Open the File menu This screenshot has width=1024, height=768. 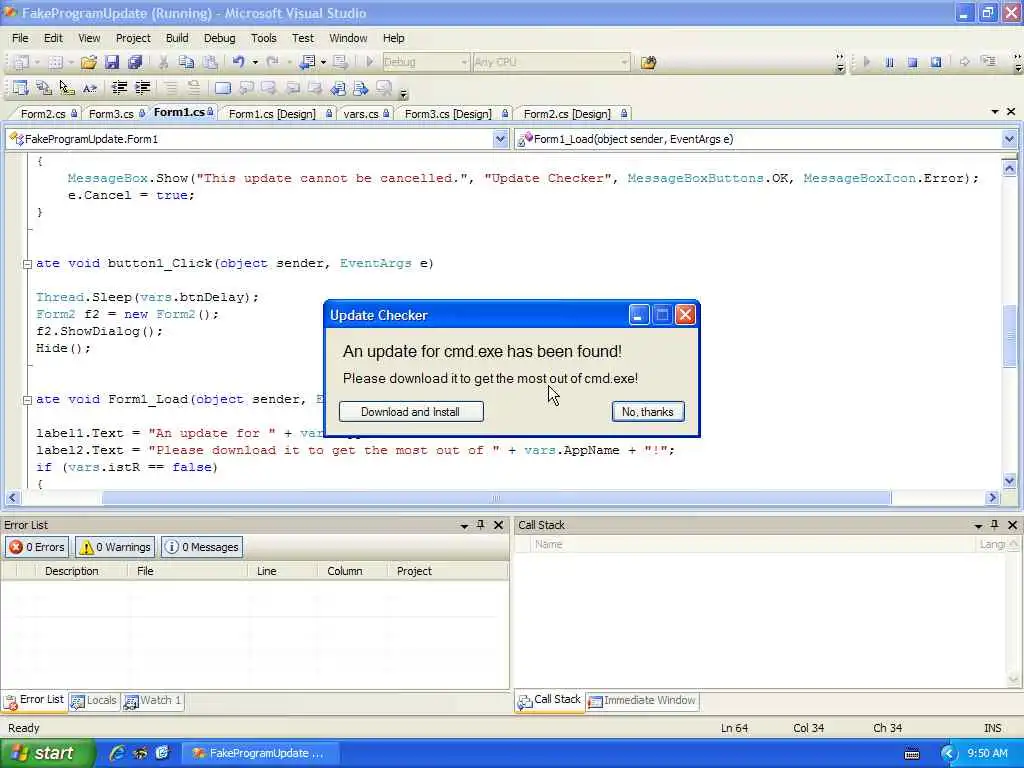click(20, 38)
